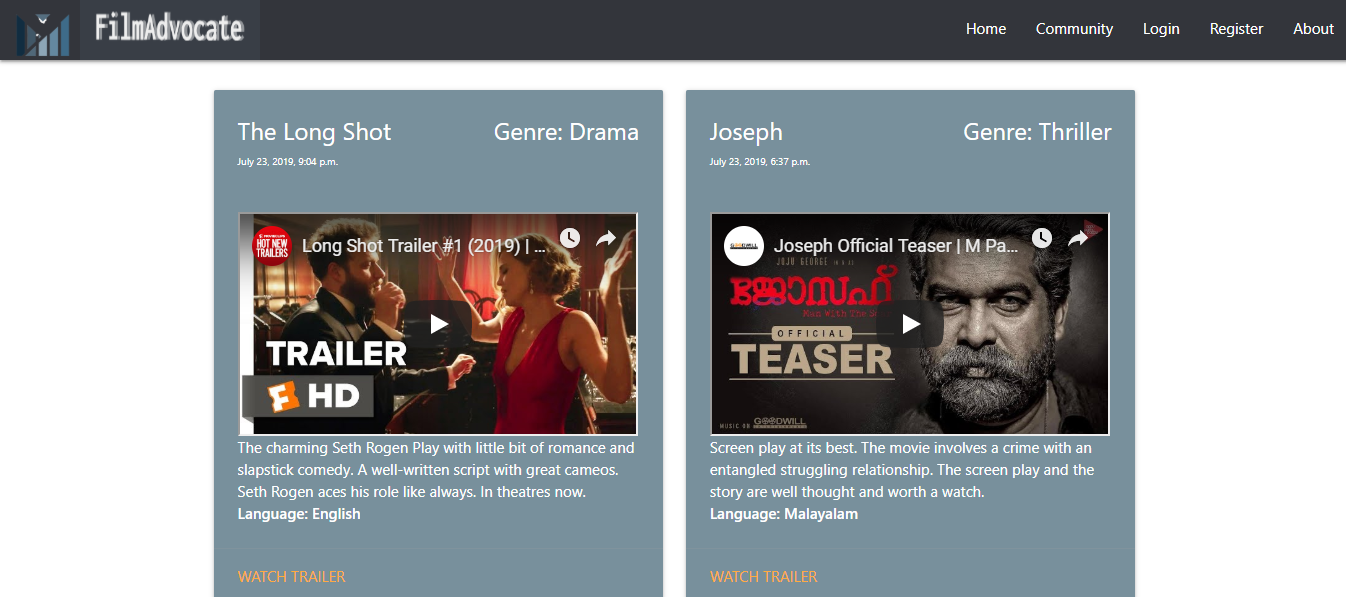Image resolution: width=1346 pixels, height=597 pixels.
Task: Click Watch Later clock on Joseph video
Action: pyautogui.click(x=1041, y=238)
